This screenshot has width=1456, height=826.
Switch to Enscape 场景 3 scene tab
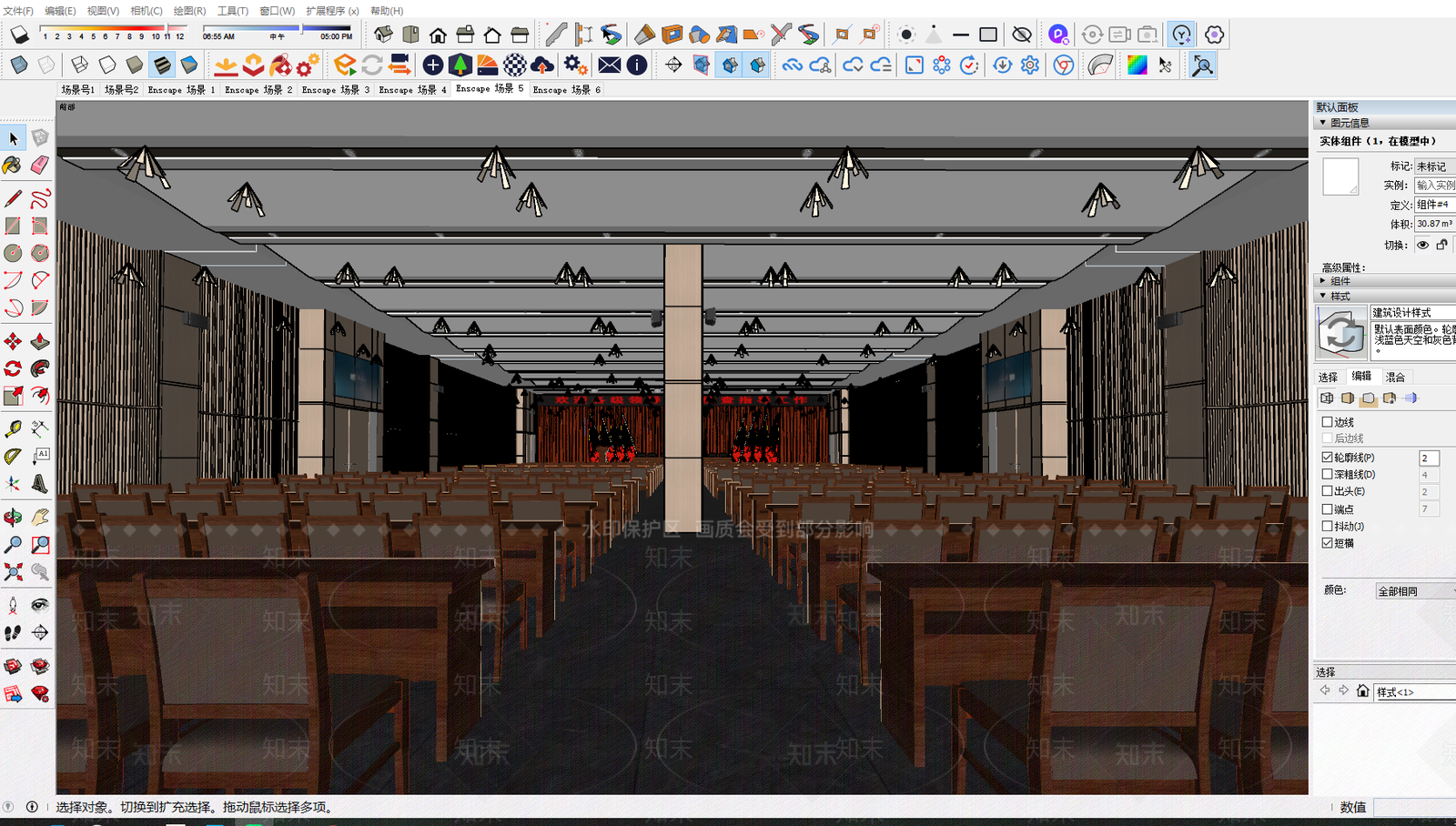(x=336, y=90)
